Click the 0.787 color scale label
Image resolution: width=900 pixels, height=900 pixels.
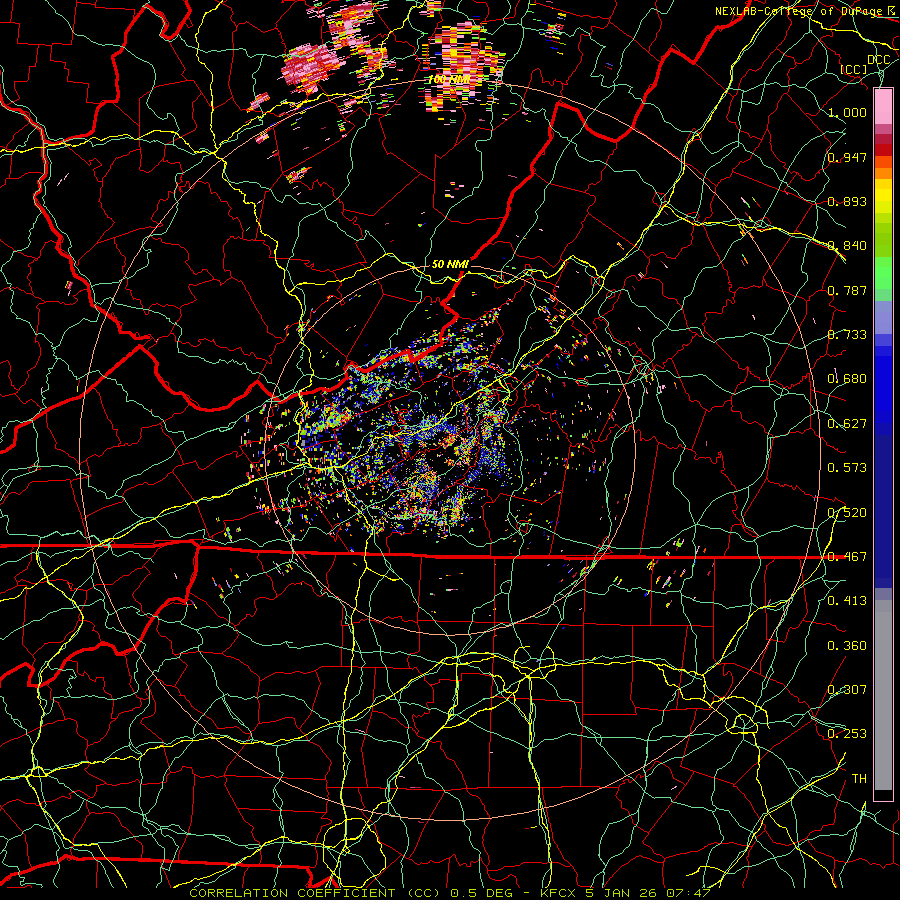[x=847, y=290]
